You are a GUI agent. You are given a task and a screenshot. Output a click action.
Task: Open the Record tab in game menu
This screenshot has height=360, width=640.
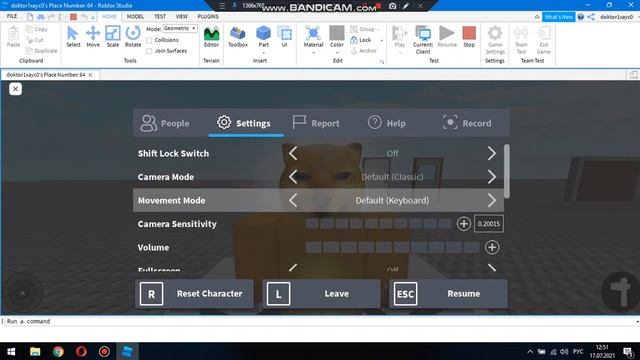(467, 123)
